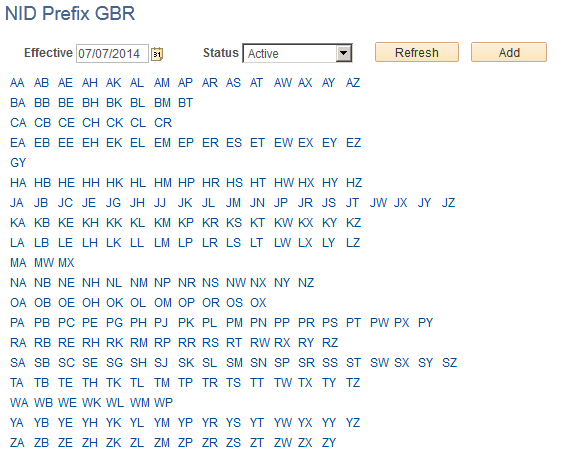Click the LA prefix link

(x=17, y=243)
